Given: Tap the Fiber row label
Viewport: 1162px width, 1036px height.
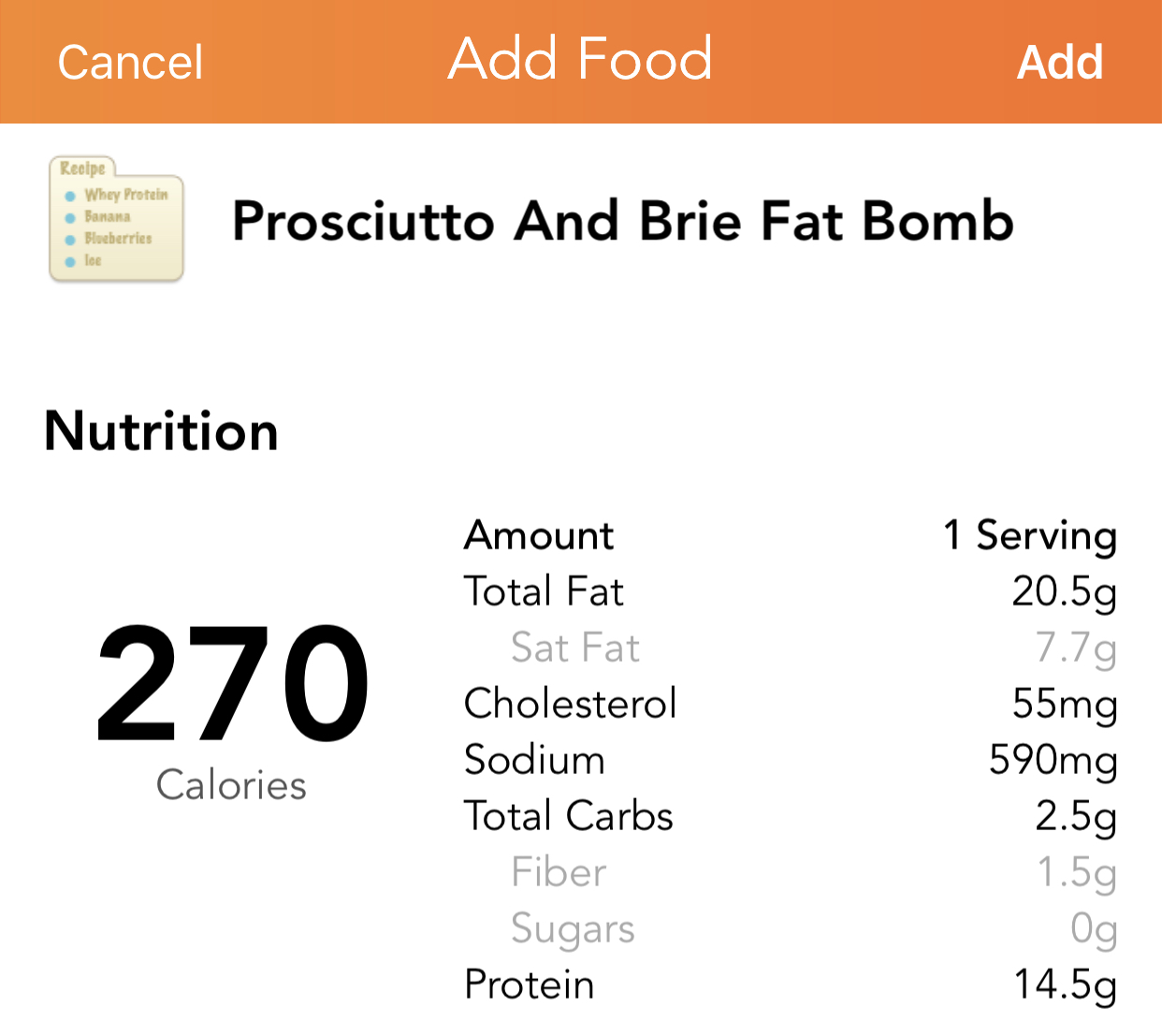Looking at the screenshot, I should pyautogui.click(x=559, y=872).
